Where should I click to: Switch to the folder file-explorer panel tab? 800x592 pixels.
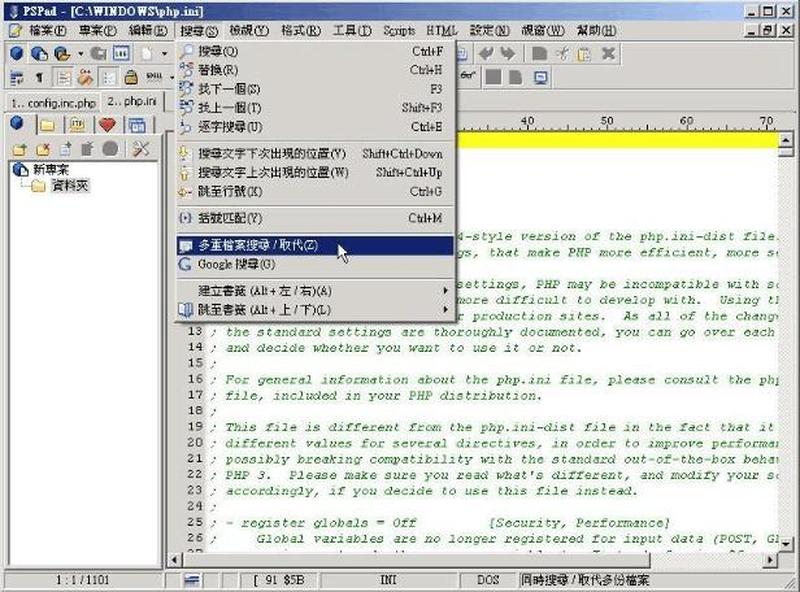pos(47,124)
